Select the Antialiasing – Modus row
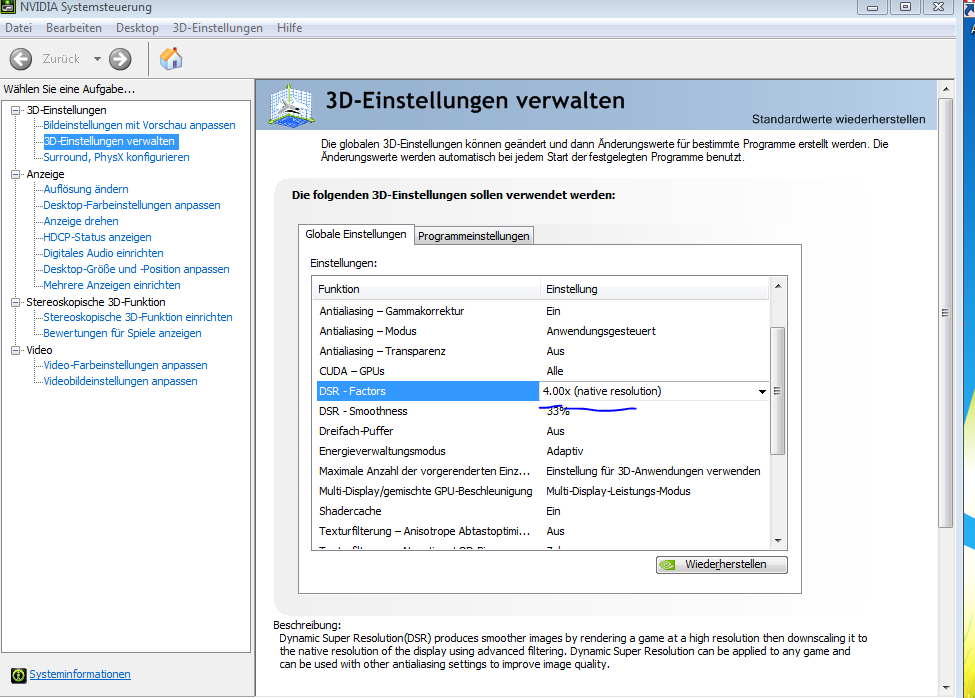The height and width of the screenshot is (698, 975). [542, 331]
